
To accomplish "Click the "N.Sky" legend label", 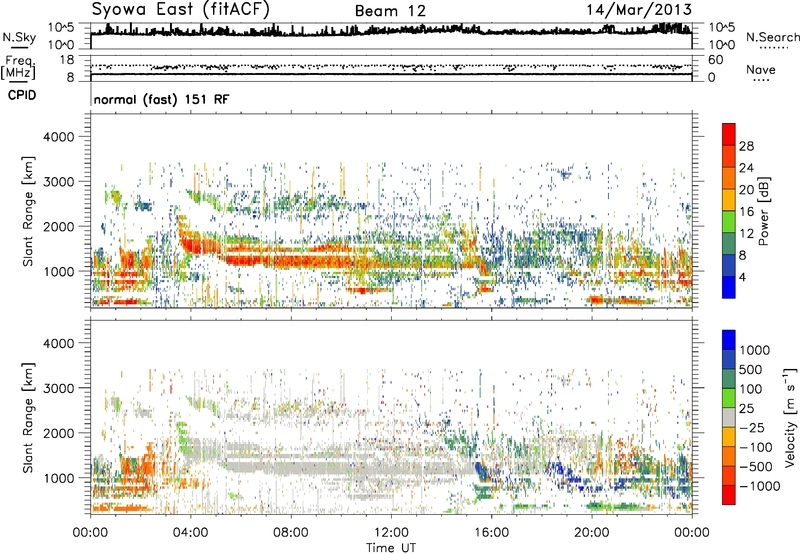I will pos(19,37).
